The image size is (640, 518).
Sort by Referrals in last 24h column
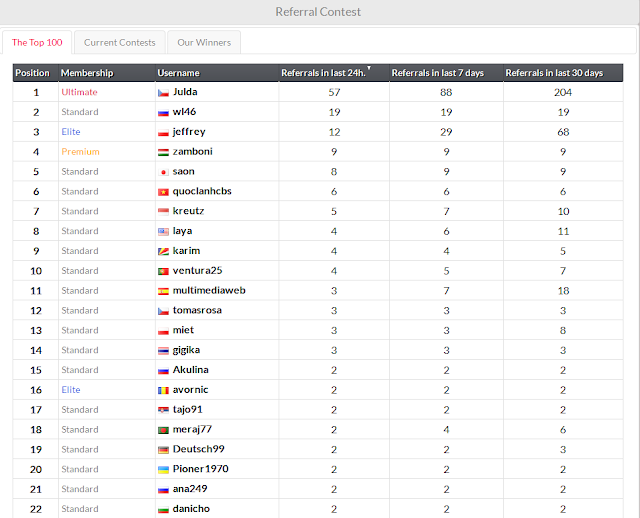click(x=323, y=73)
